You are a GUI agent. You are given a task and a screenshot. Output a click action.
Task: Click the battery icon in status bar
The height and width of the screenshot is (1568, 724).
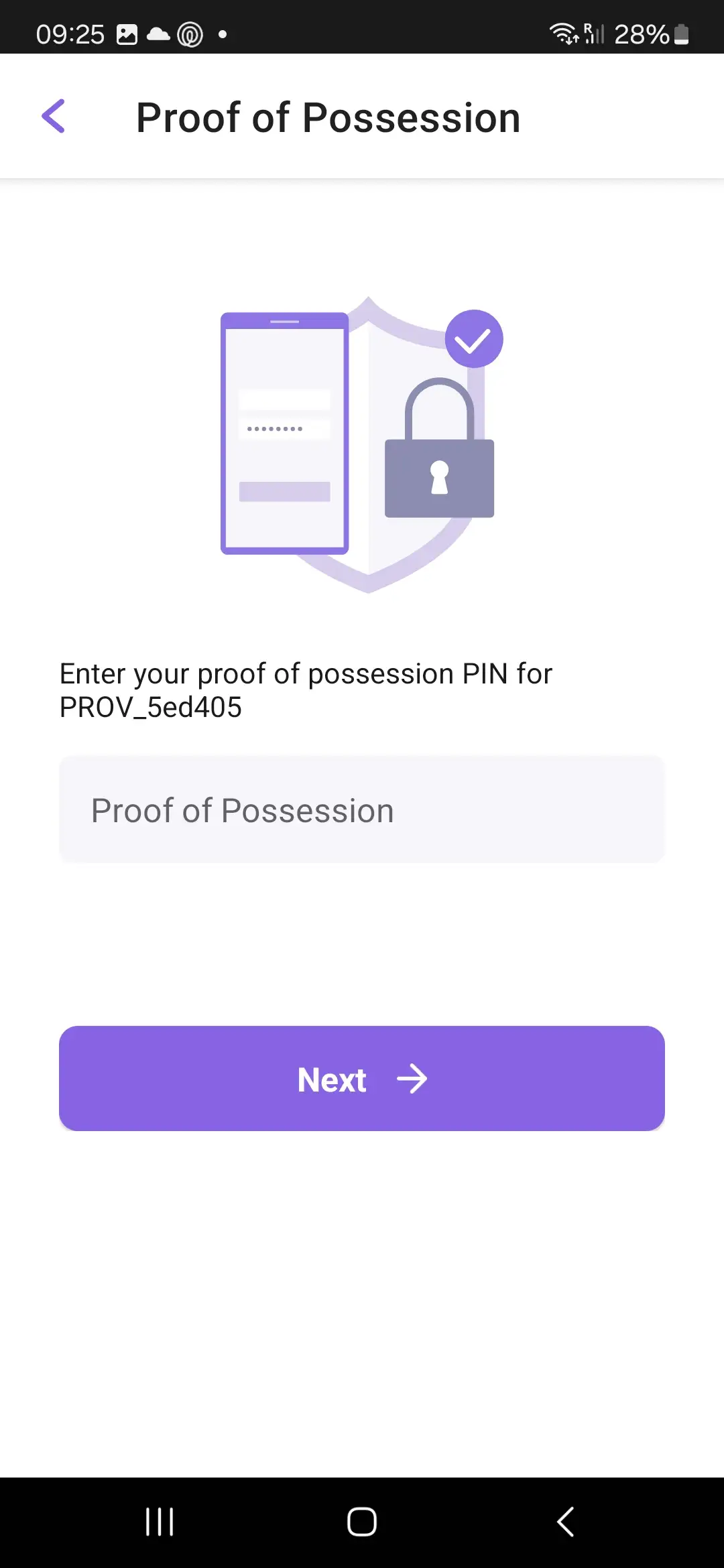tap(682, 34)
